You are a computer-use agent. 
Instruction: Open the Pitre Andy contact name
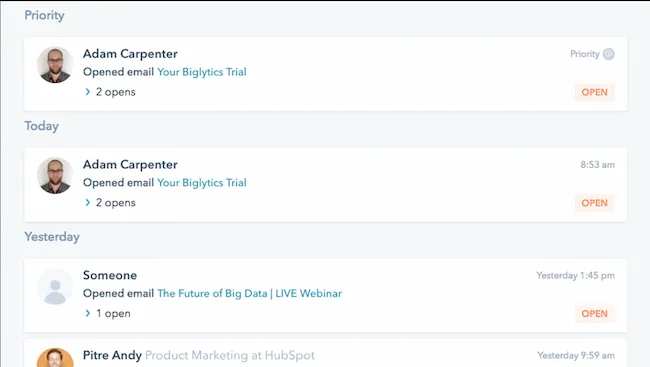(x=112, y=355)
